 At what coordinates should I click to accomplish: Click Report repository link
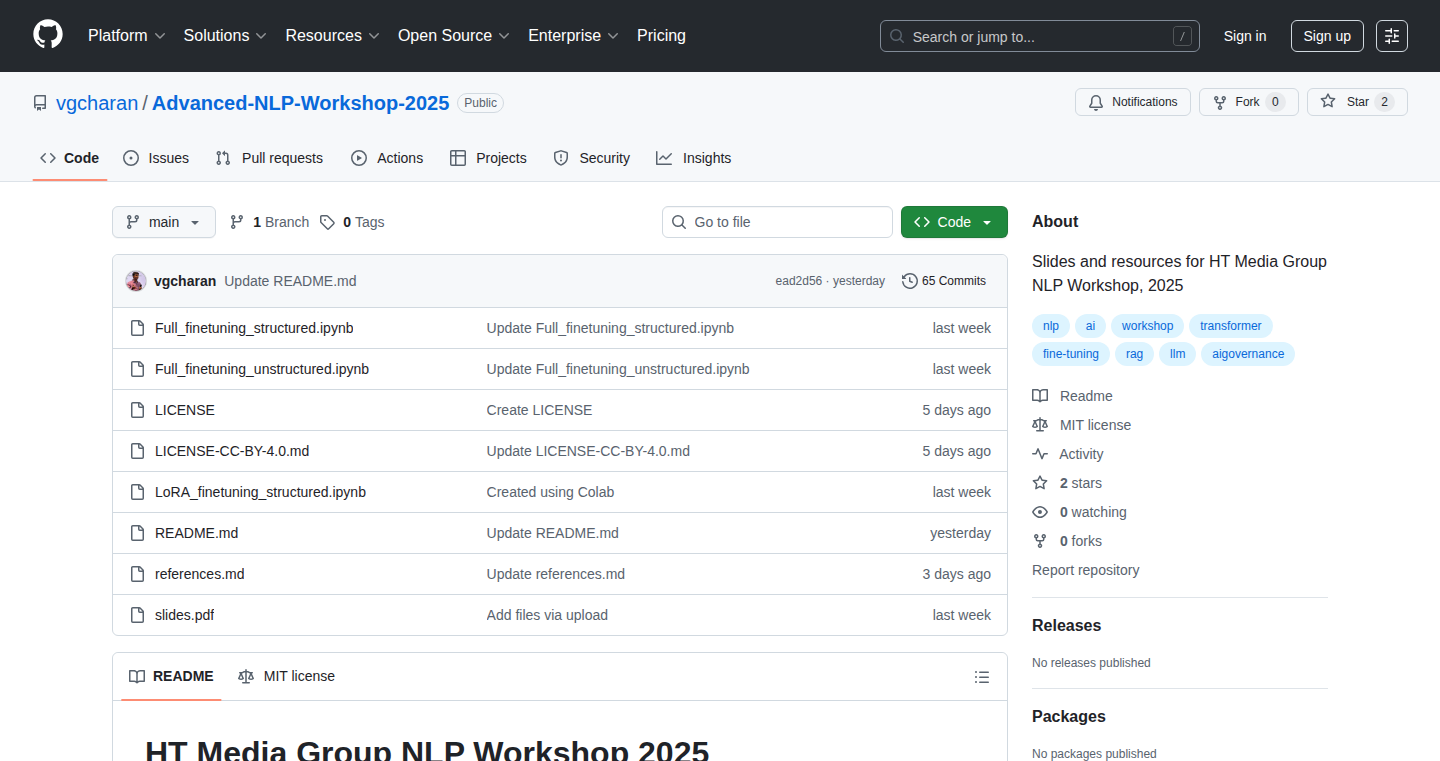[x=1086, y=570]
